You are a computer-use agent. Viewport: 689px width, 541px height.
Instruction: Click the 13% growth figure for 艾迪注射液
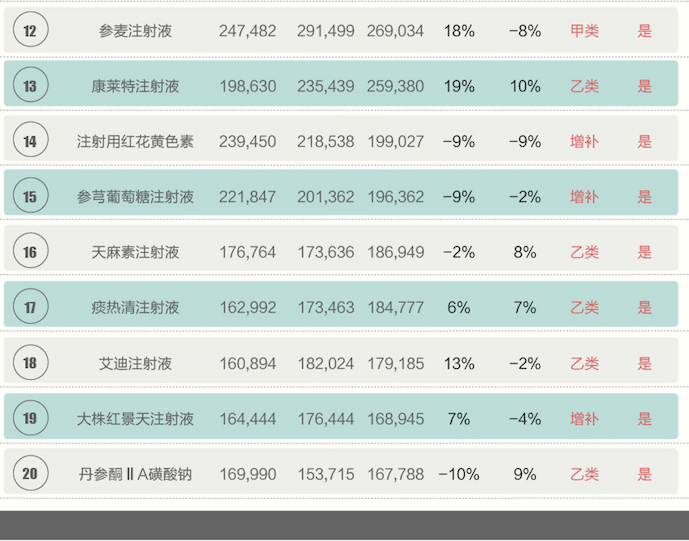pyautogui.click(x=458, y=363)
